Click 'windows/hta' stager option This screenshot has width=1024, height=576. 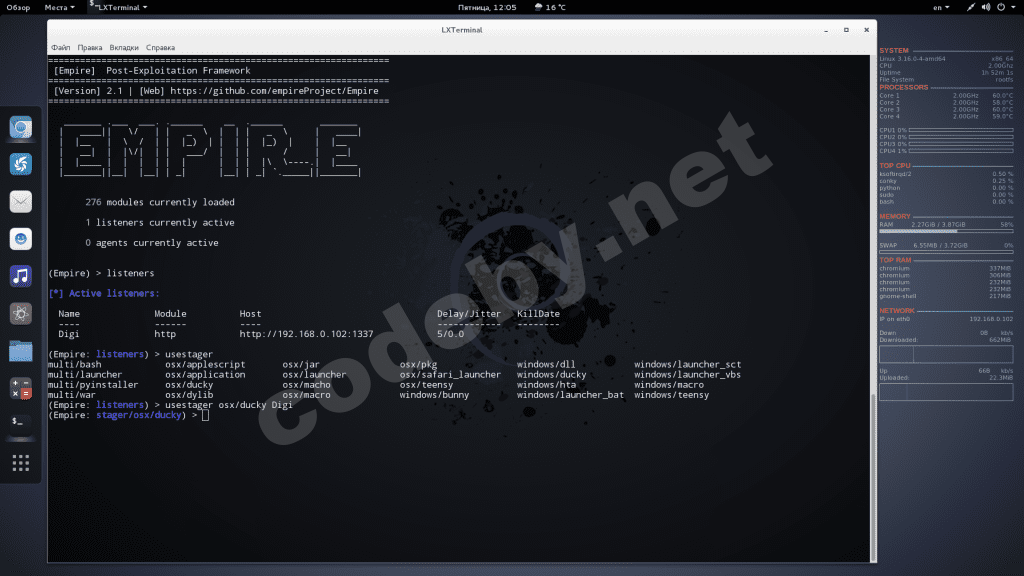click(x=546, y=385)
